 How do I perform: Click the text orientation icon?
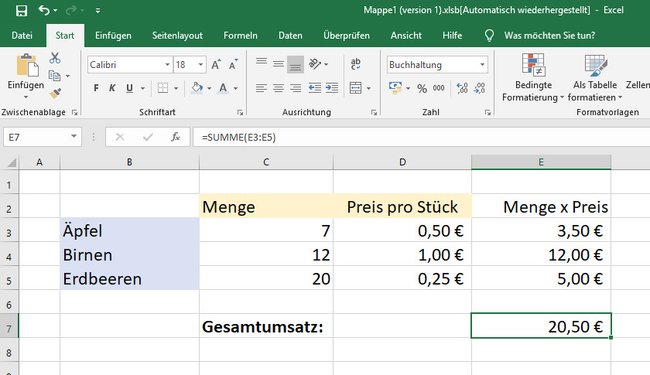tap(315, 64)
